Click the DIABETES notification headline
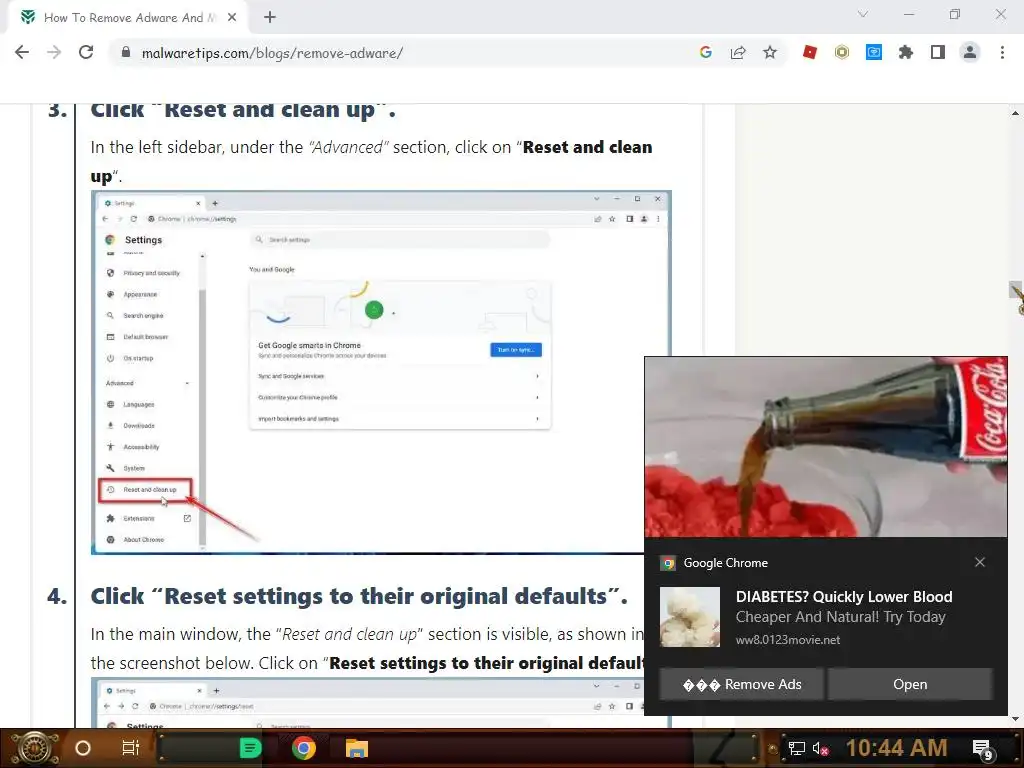The image size is (1024, 768). 844,597
